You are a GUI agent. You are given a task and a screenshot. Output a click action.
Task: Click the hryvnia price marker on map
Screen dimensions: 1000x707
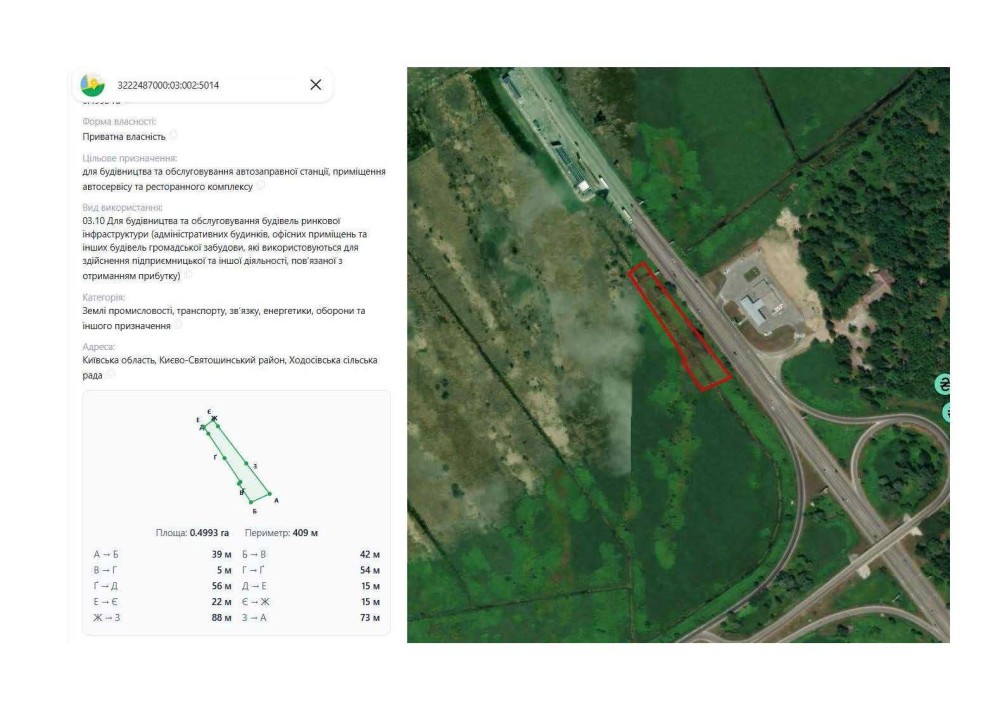click(943, 384)
